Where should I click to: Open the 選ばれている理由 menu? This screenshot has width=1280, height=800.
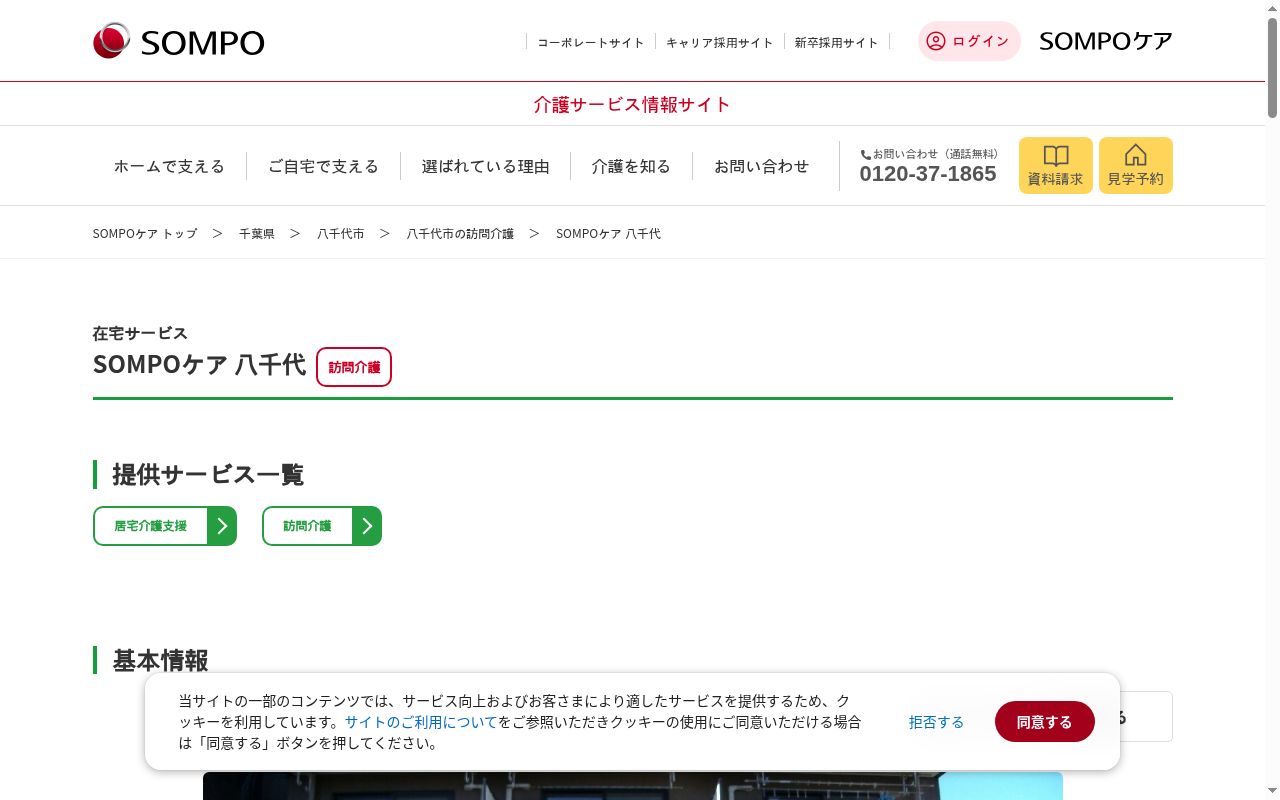[x=486, y=166]
